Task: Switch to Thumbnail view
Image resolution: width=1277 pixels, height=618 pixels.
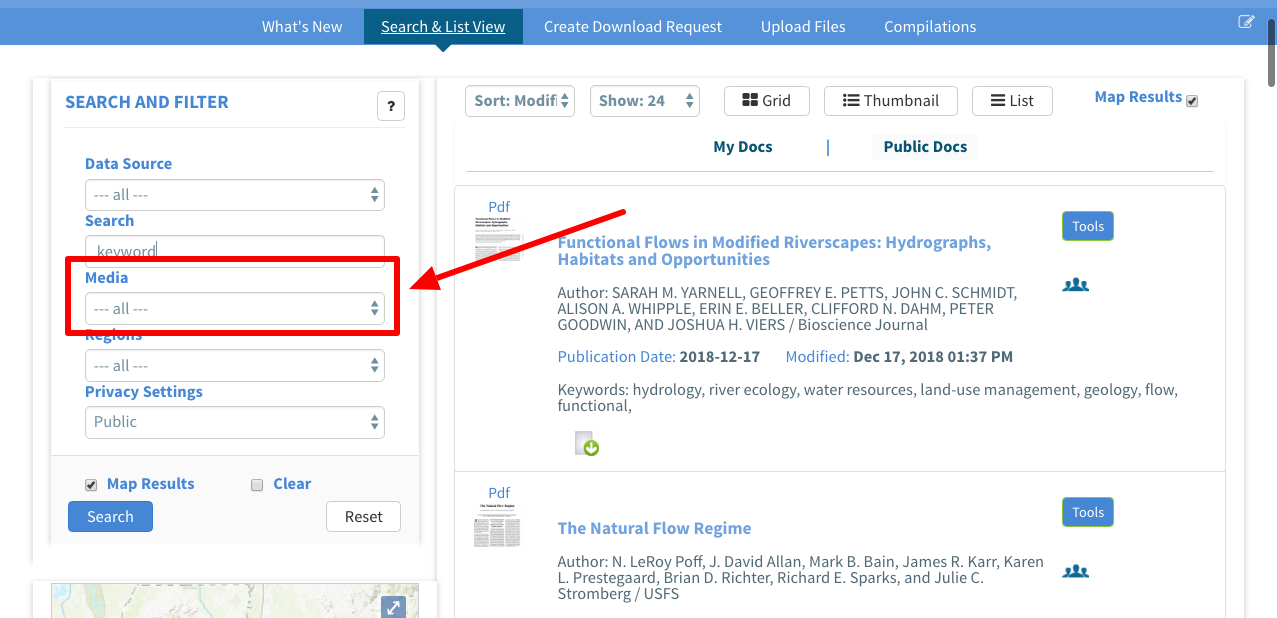Action: [x=890, y=100]
